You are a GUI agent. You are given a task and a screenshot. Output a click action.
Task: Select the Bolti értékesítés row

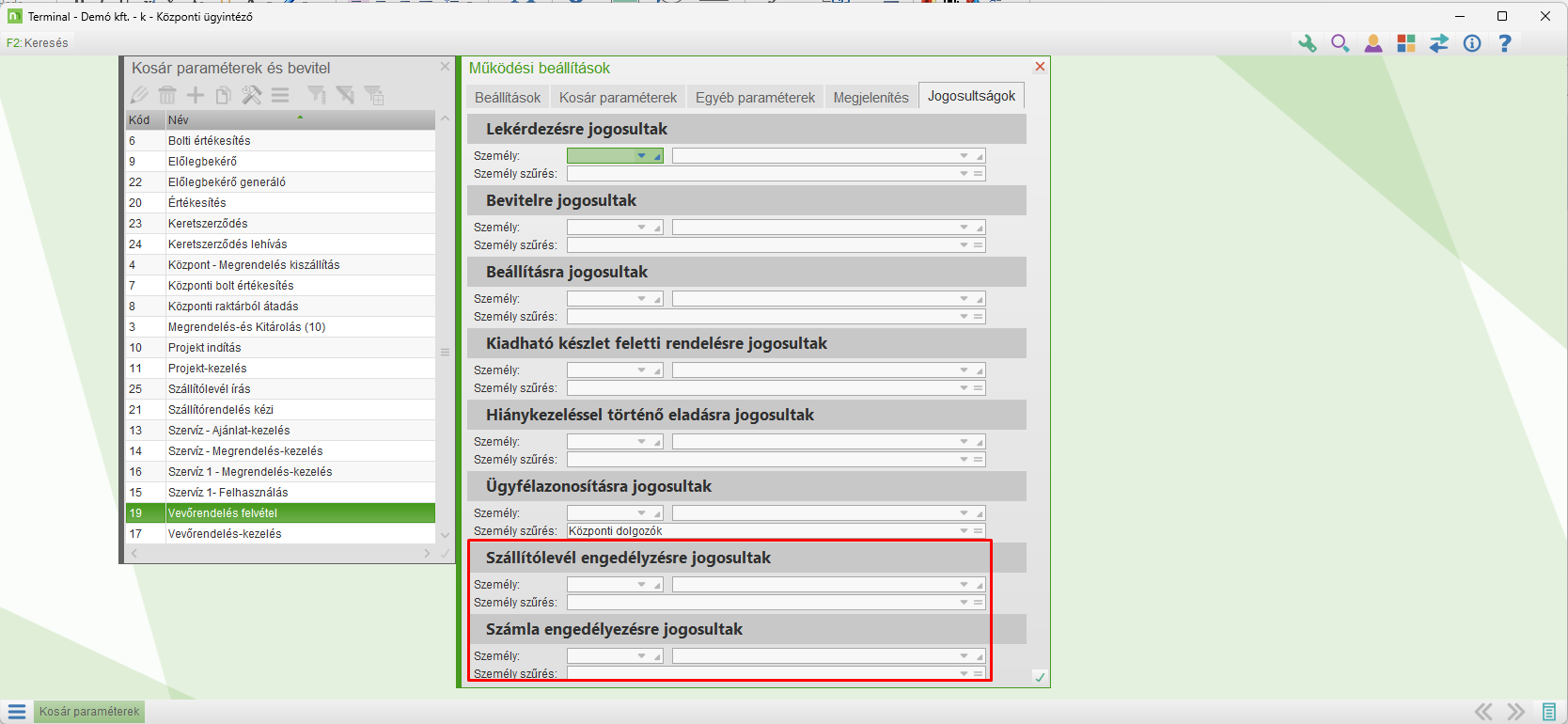[x=280, y=141]
